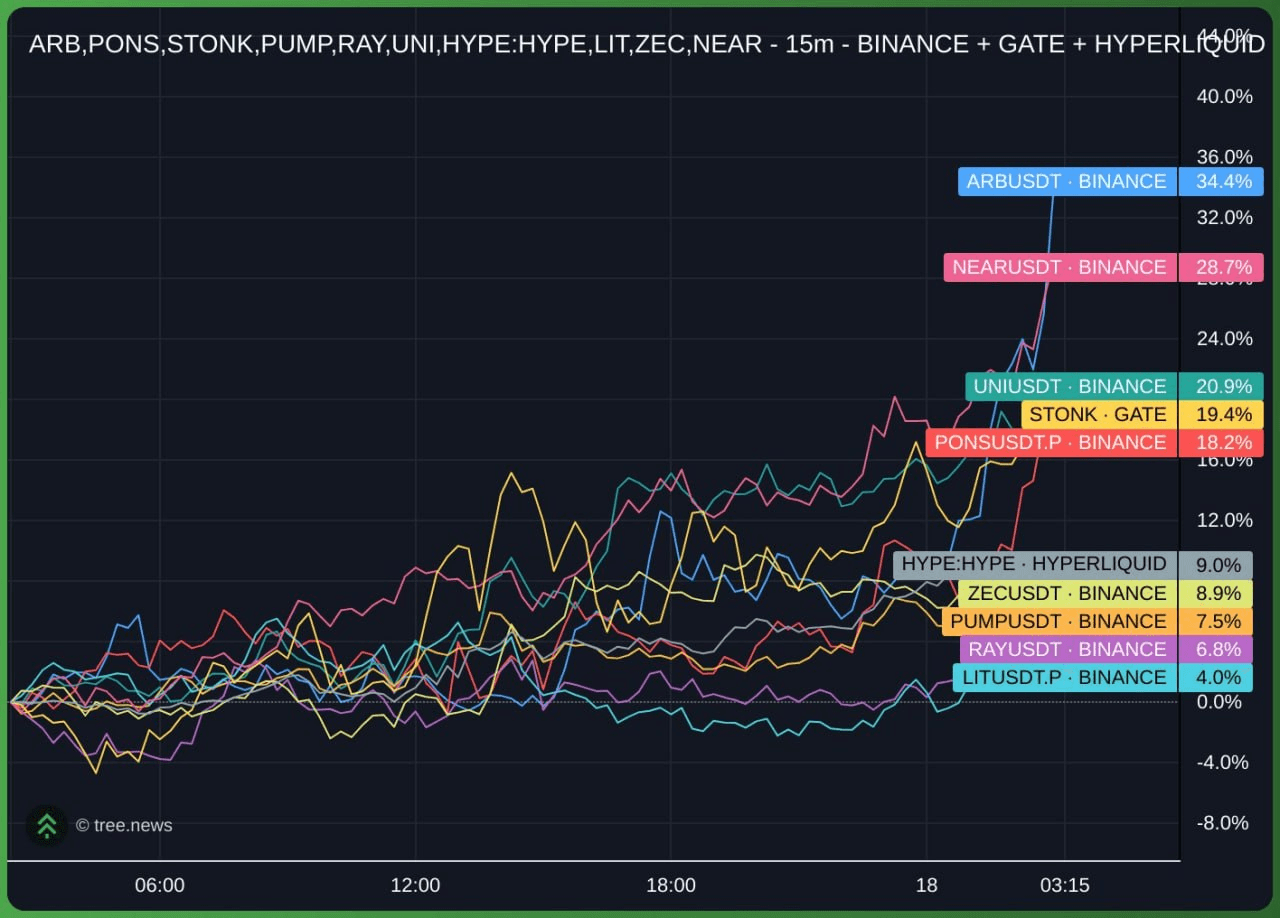Select the 8.9% value tag for ZEC

[1217, 593]
